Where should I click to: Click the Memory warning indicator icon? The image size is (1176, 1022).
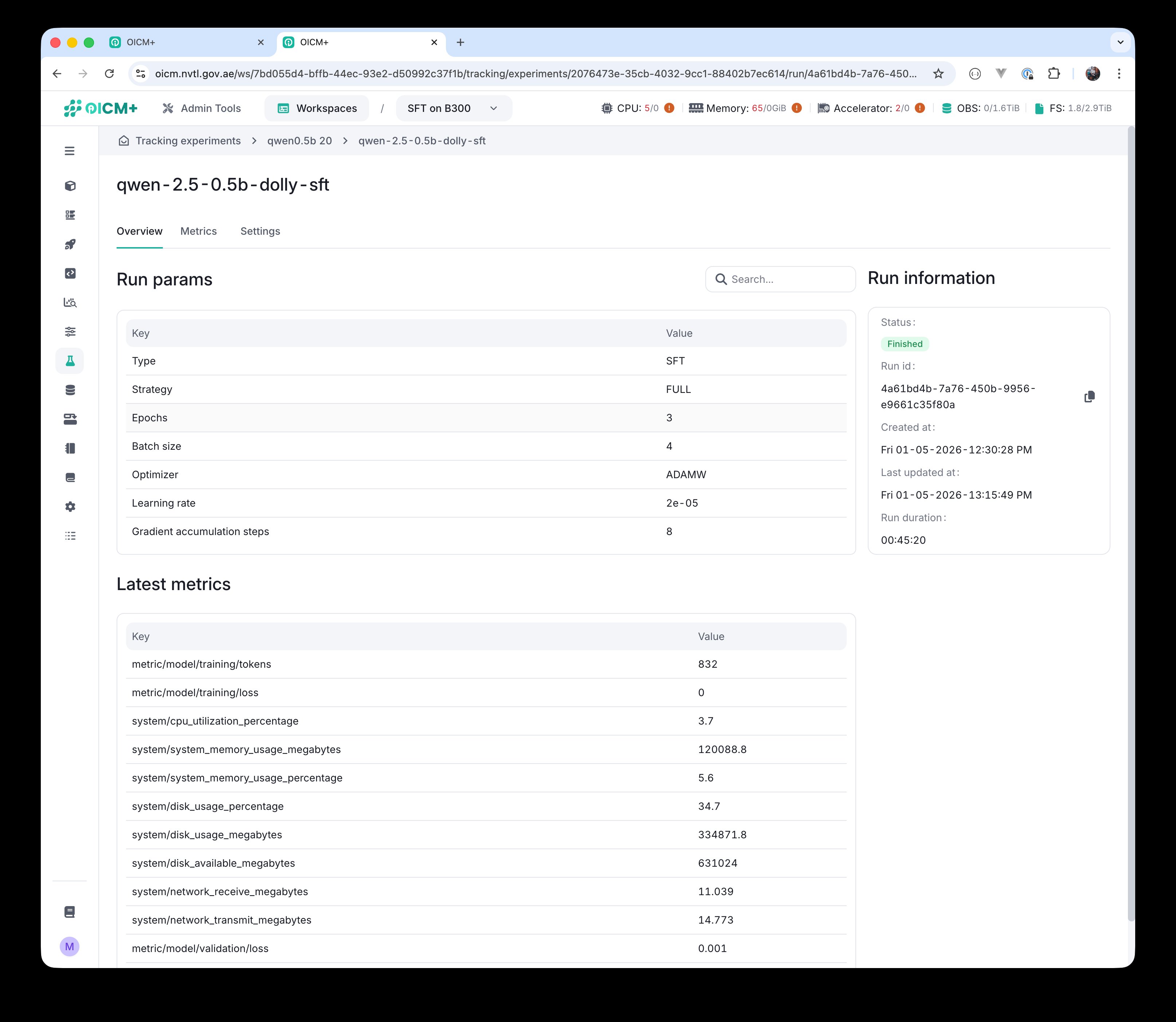pos(797,108)
